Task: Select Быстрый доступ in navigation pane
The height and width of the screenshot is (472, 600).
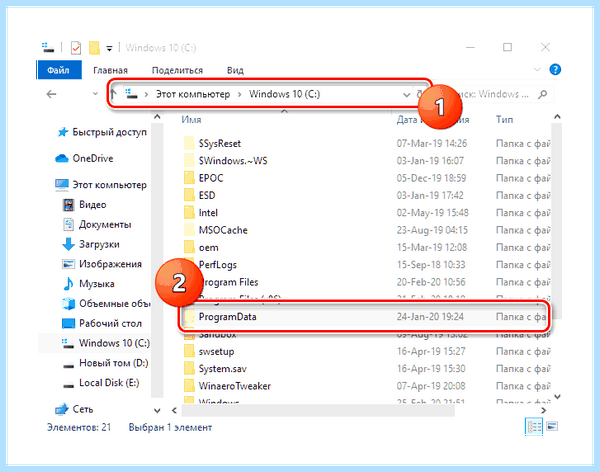Action: pyautogui.click(x=109, y=132)
